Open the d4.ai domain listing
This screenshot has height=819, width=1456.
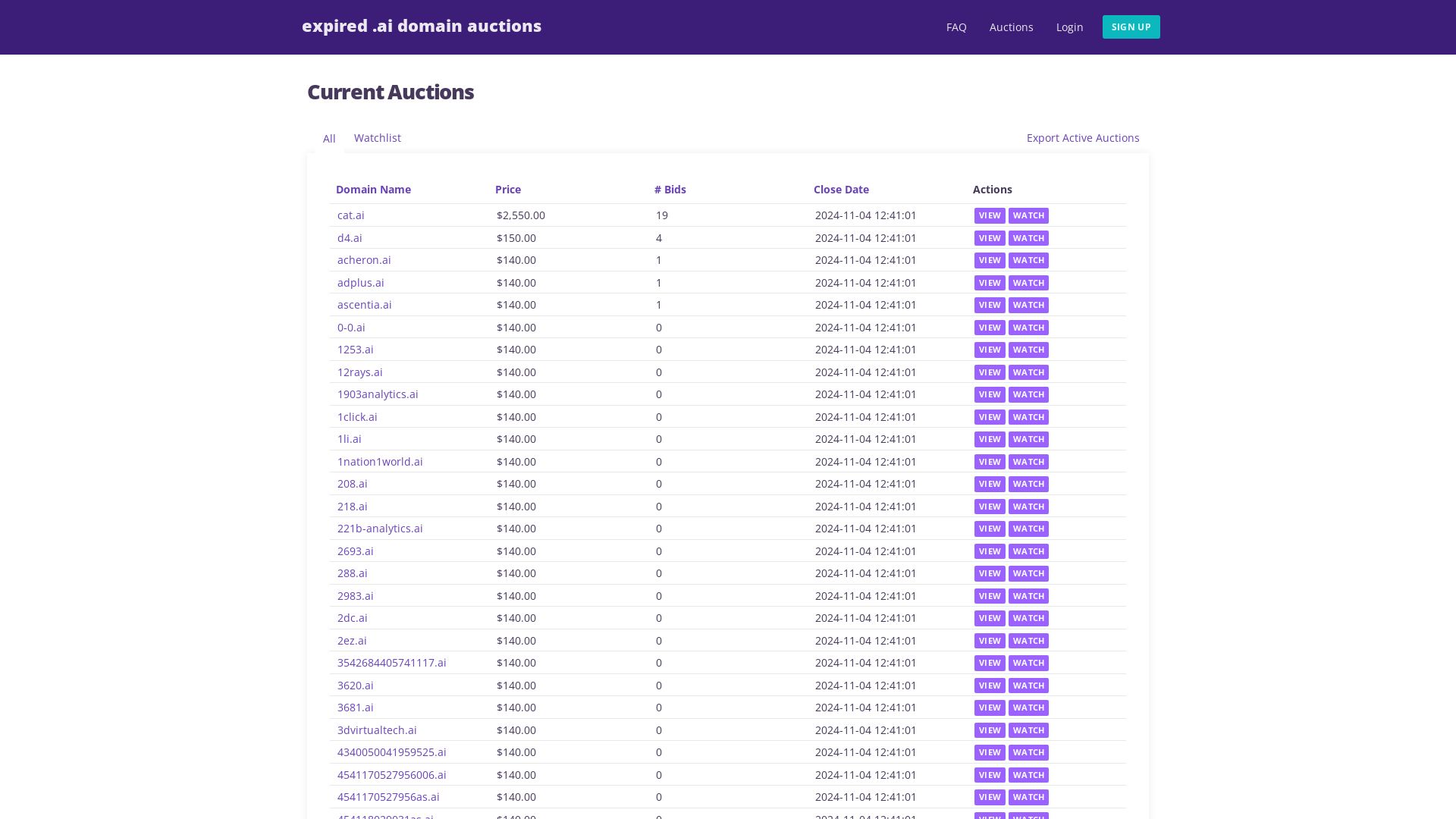pos(350,237)
